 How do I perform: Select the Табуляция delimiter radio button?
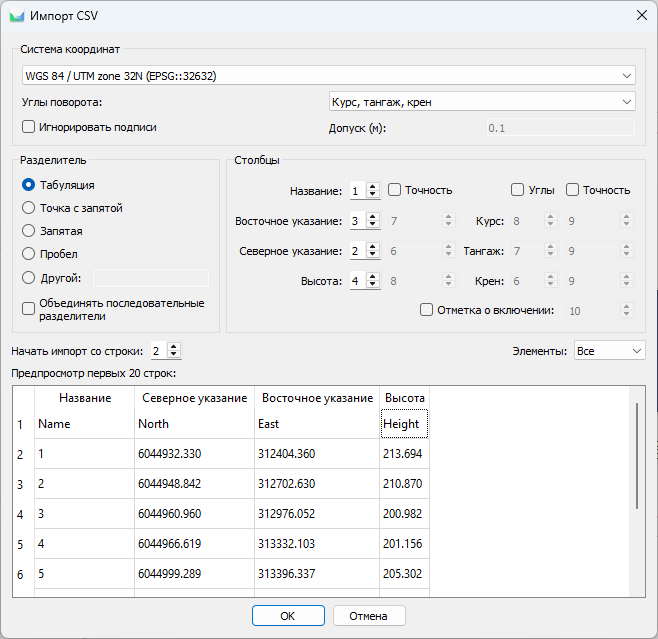point(28,185)
